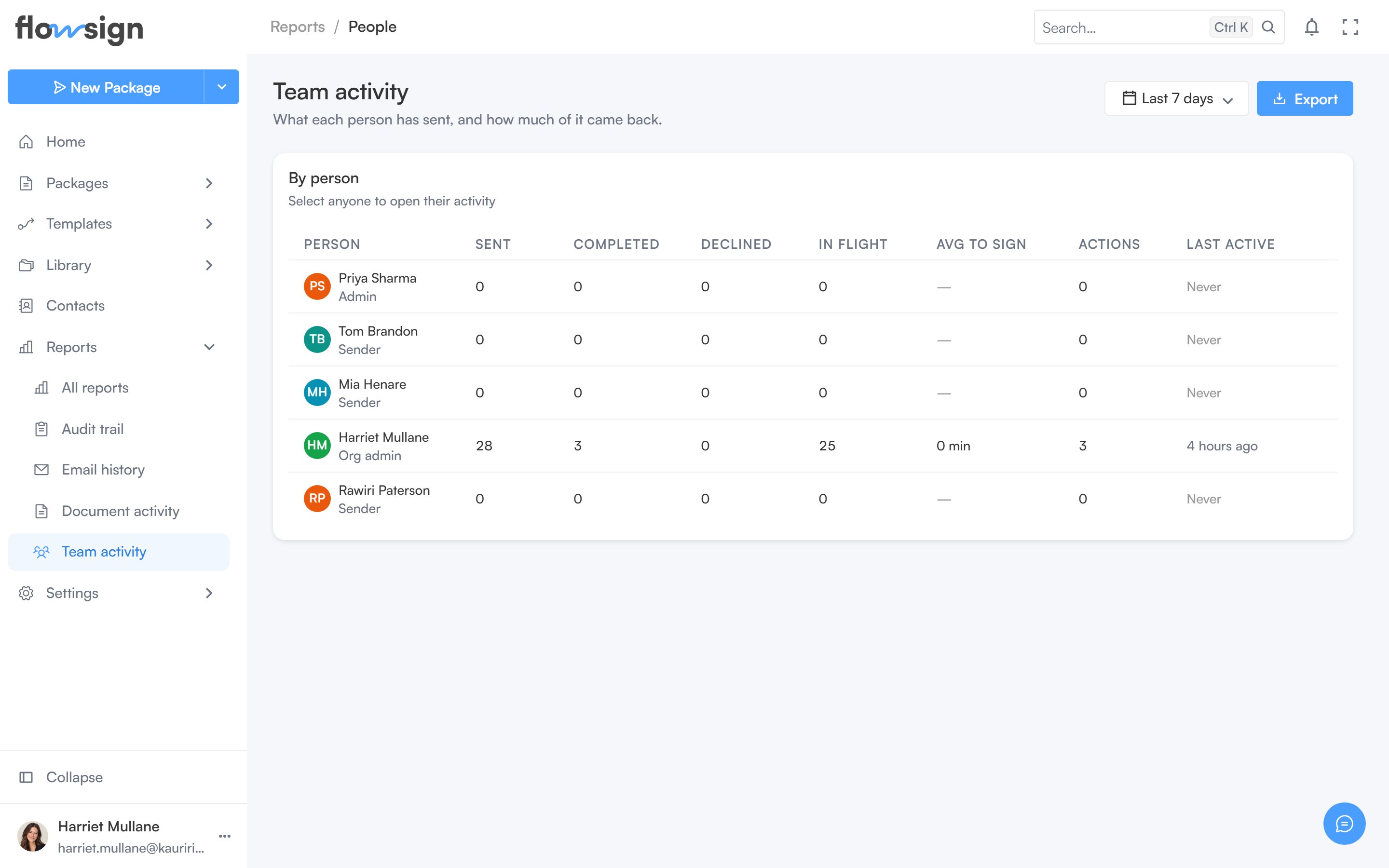The width and height of the screenshot is (1389, 868).
Task: Click Tom Brandon's TB avatar
Action: [x=317, y=339]
